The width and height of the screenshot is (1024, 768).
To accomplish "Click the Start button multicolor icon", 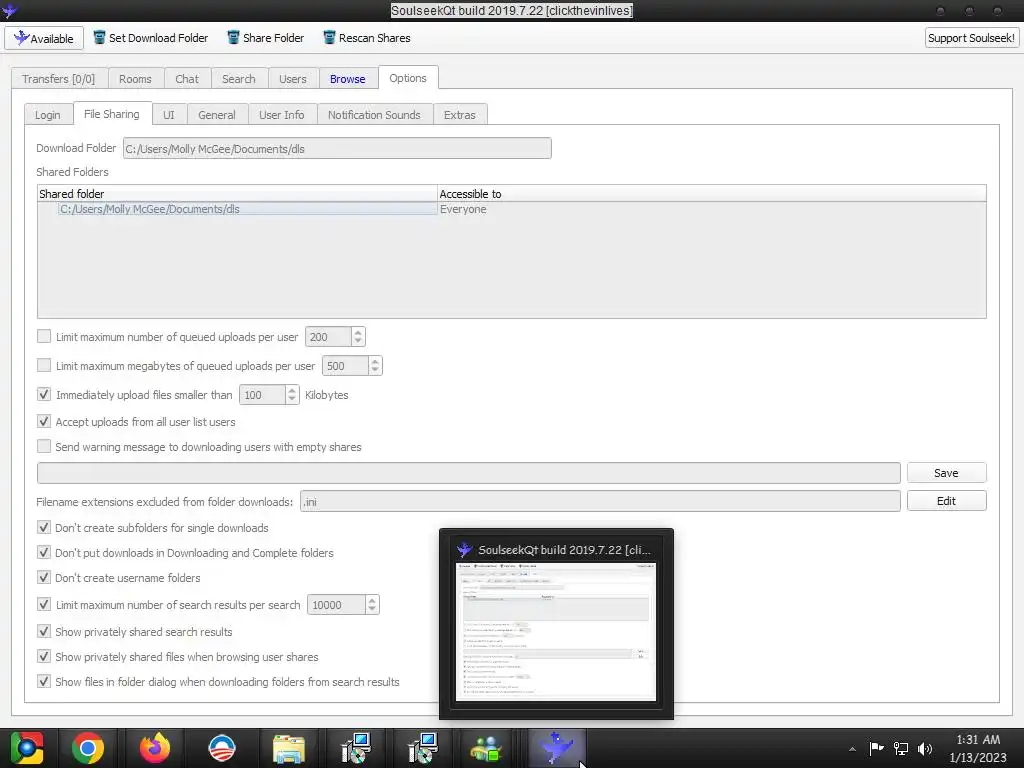I will (x=27, y=748).
